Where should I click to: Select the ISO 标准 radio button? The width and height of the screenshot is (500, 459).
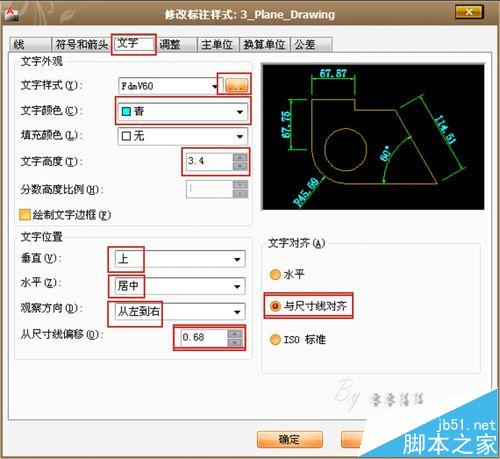275,340
